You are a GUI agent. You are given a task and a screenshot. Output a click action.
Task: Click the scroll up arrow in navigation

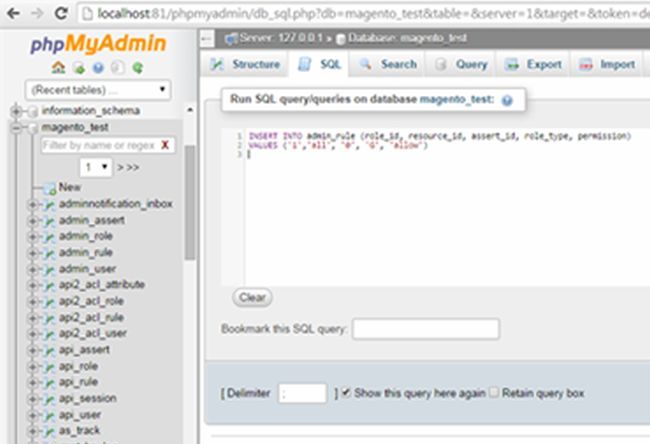(x=189, y=110)
